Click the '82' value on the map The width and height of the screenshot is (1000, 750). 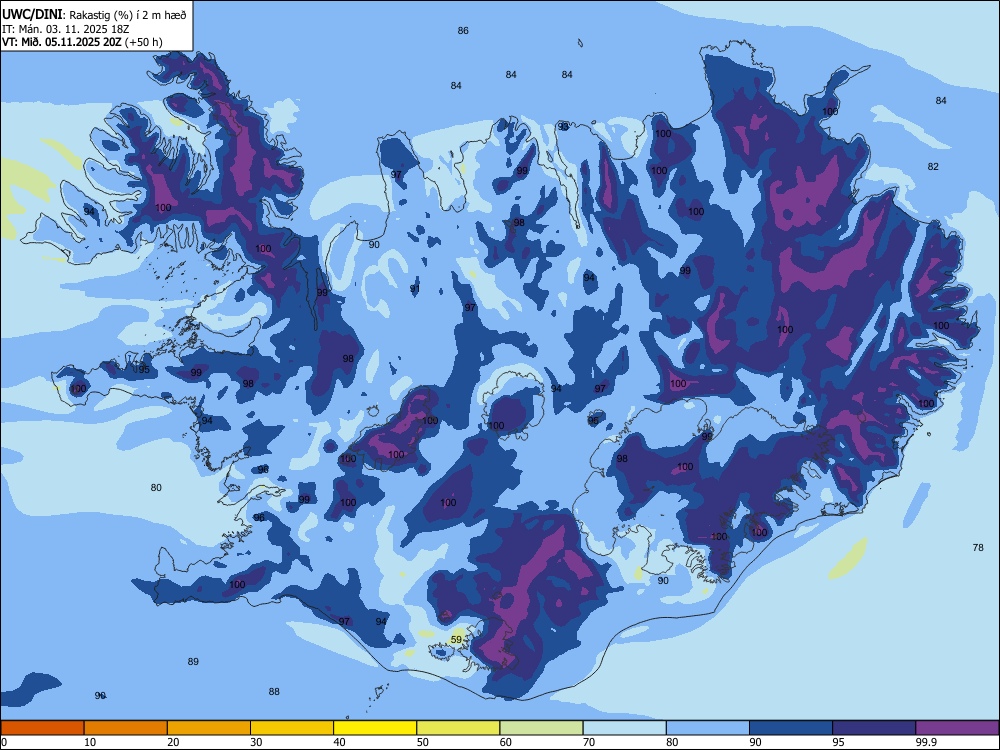pos(933,166)
